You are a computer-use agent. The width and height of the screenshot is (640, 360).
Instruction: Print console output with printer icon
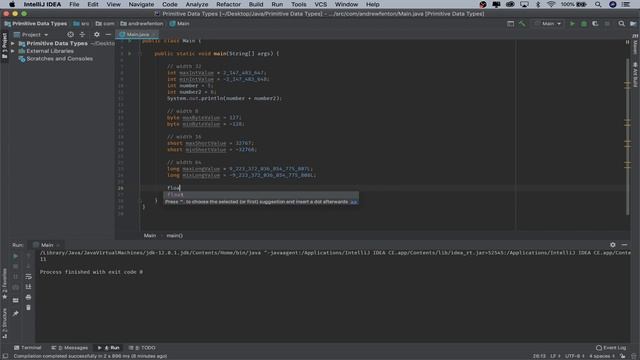[x=28, y=297]
